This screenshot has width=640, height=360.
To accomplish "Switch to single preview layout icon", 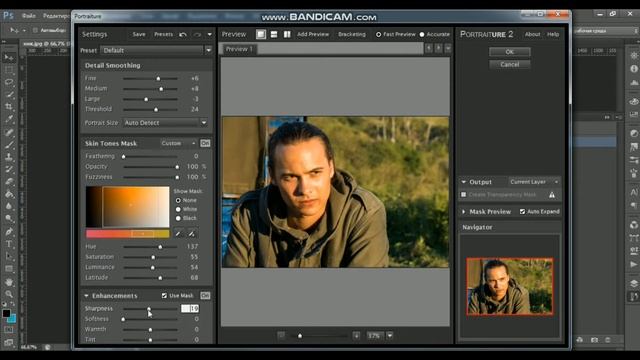I will click(x=261, y=34).
